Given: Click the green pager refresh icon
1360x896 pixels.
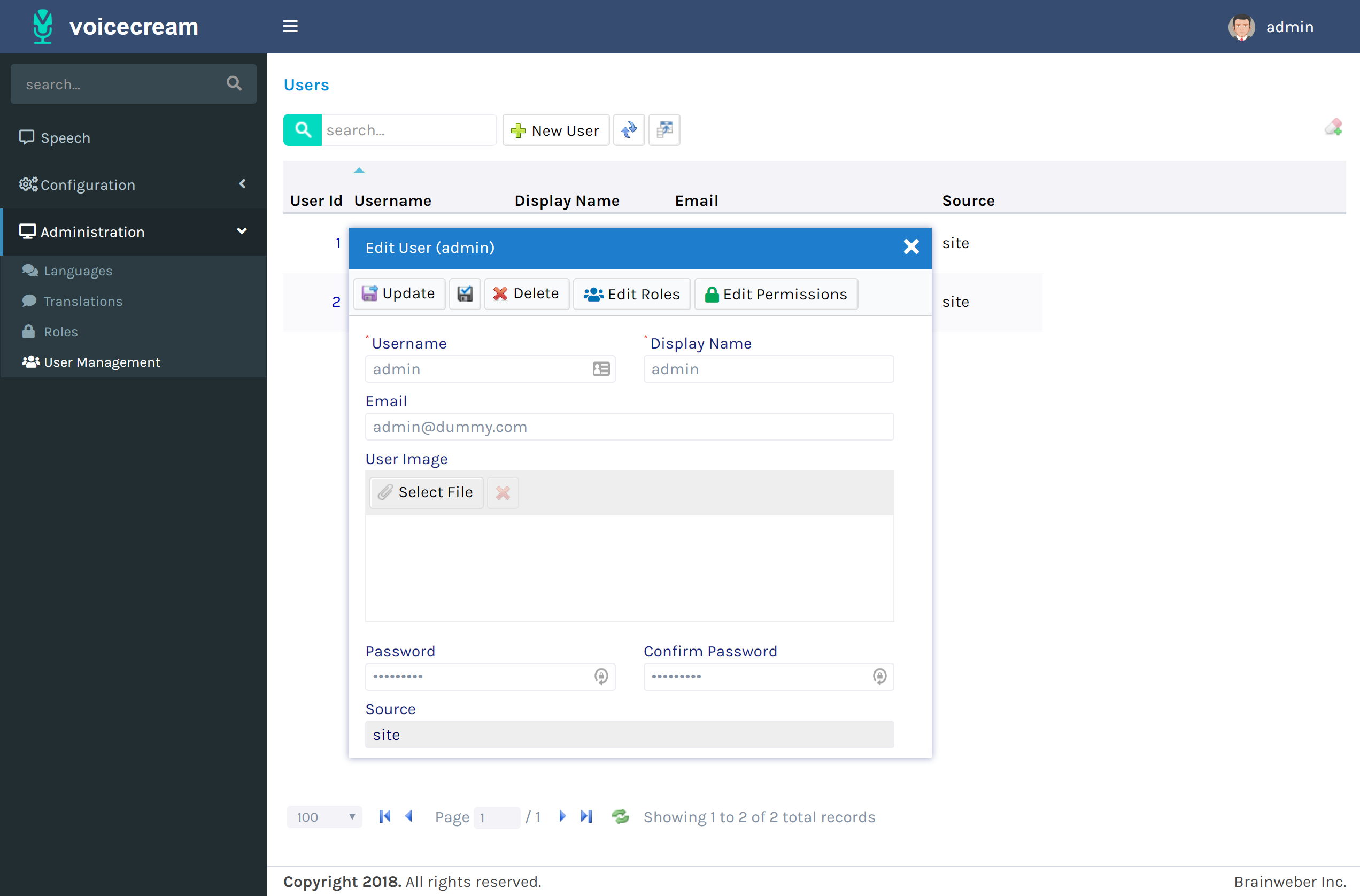Looking at the screenshot, I should (x=621, y=816).
